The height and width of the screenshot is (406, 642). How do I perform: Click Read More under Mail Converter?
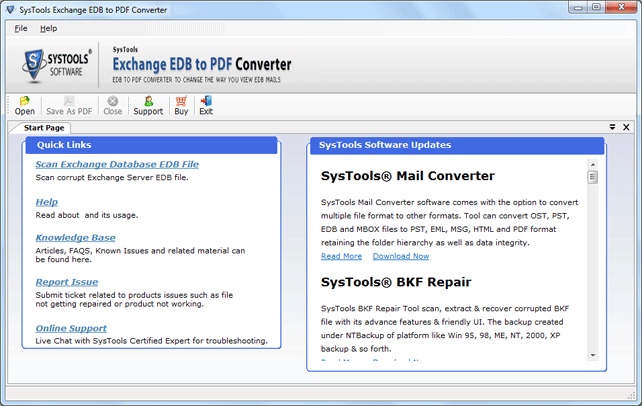[x=341, y=256]
